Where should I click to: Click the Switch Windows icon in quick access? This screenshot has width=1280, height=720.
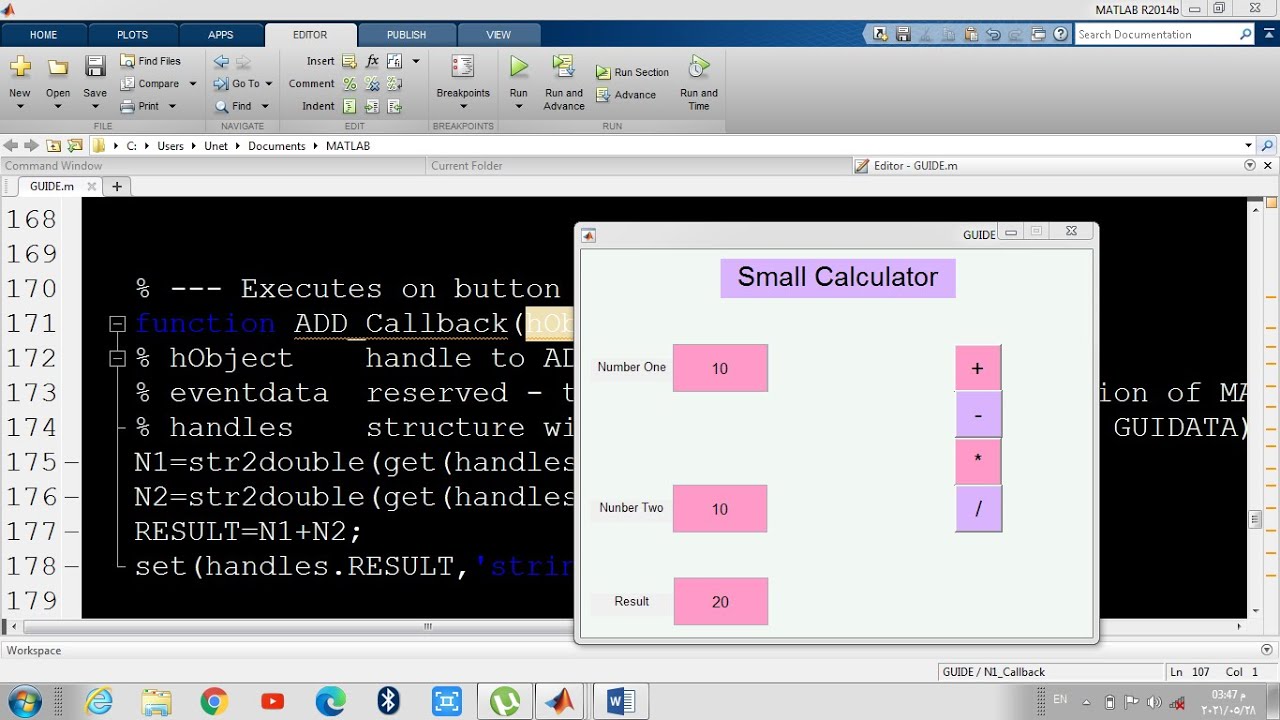pos(1037,34)
